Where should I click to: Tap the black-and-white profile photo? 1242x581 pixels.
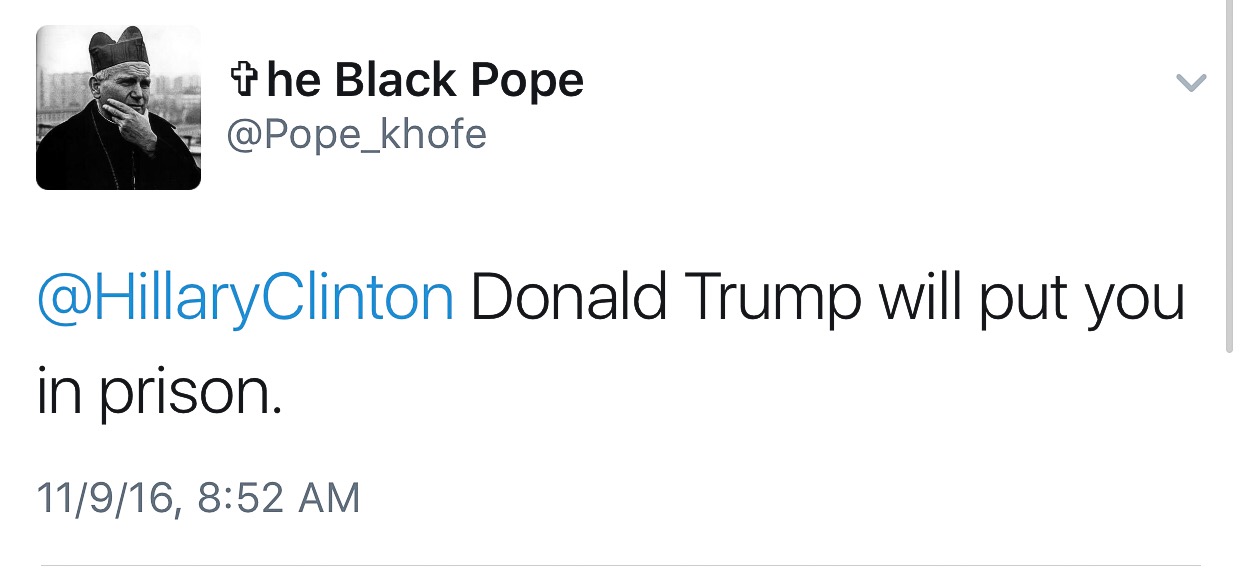(118, 107)
